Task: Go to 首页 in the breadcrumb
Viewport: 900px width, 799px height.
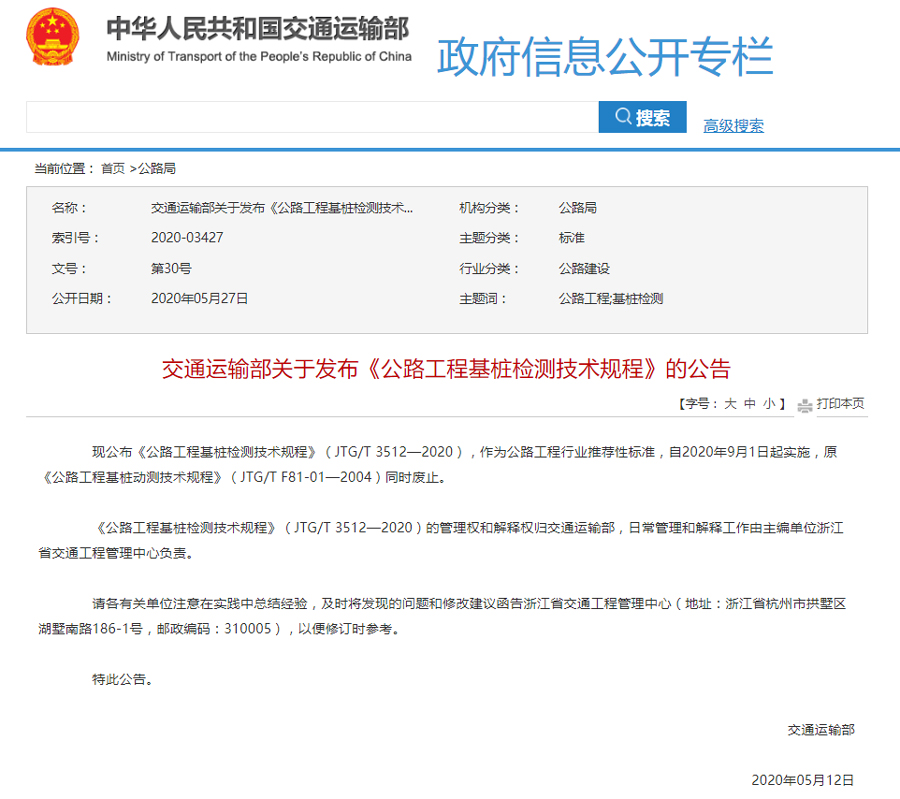Action: coord(113,168)
